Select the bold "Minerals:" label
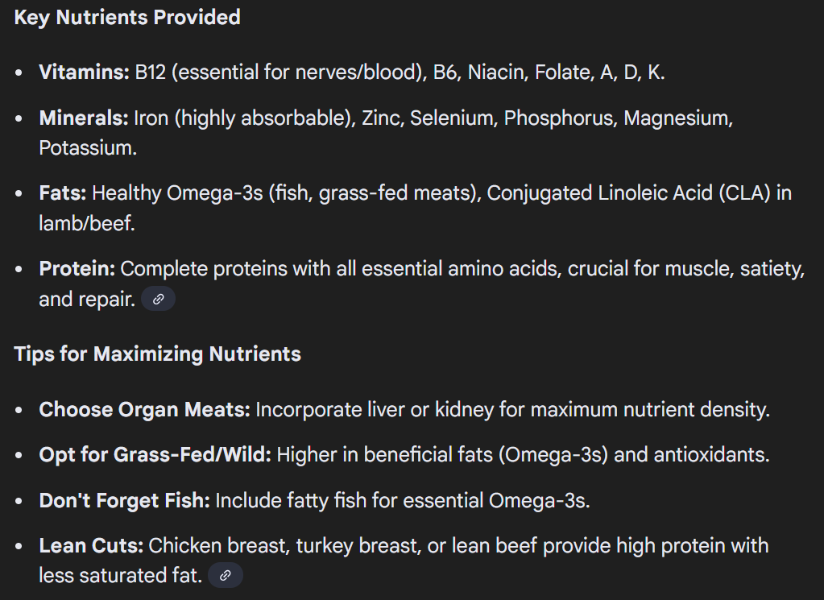824x600 pixels. point(84,118)
